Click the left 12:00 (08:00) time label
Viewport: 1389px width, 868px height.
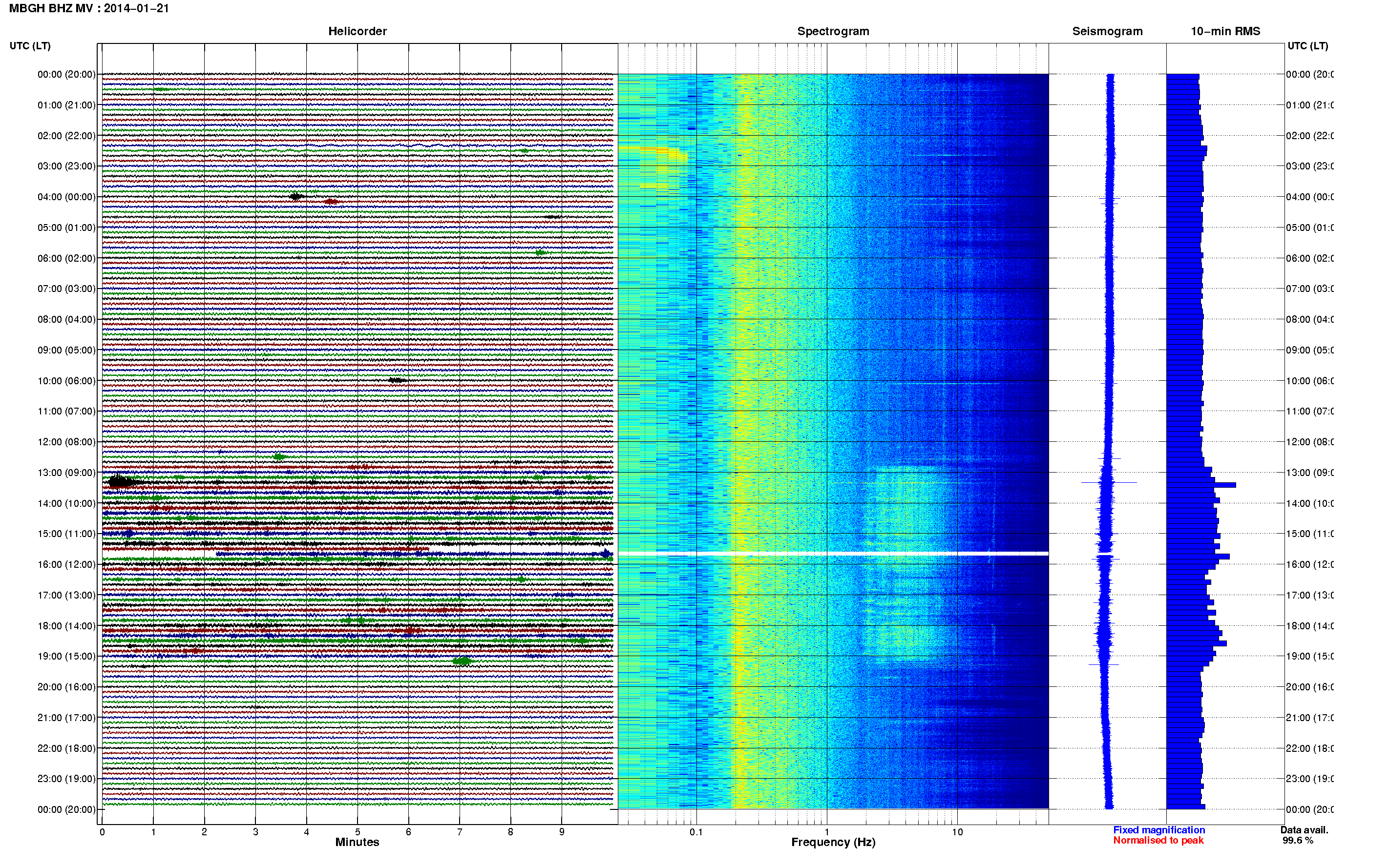[x=66, y=442]
